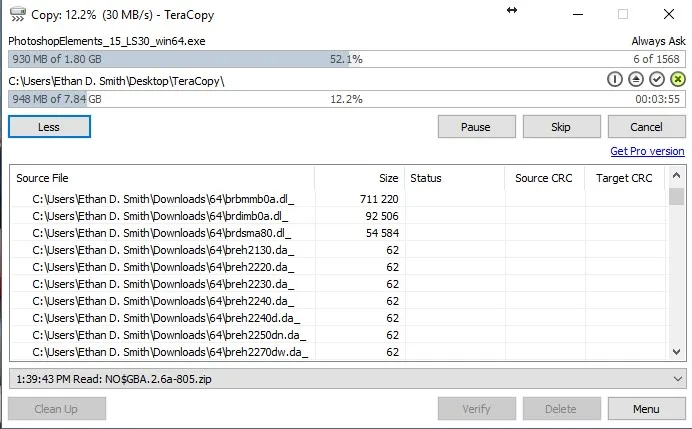Toggle the verify checkmark icon
This screenshot has height=429, width=692.
point(657,79)
